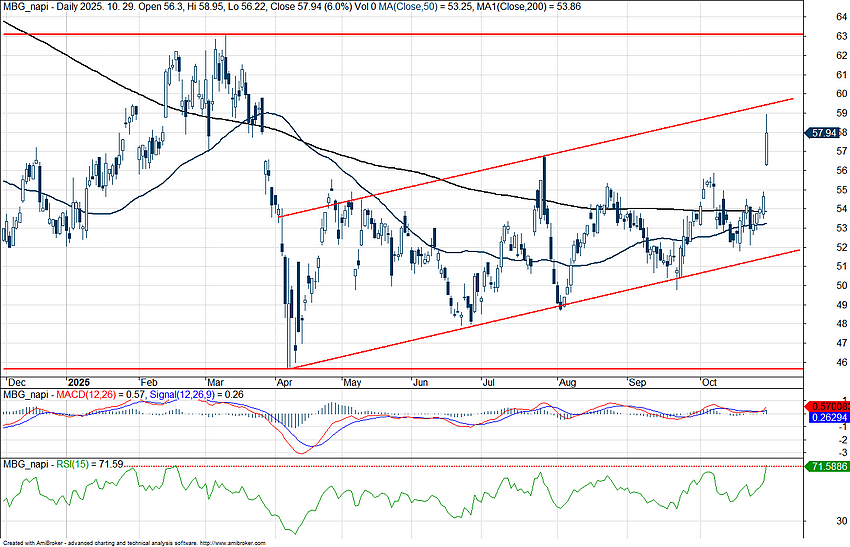Select the Jul label on time axis
This screenshot has height=547, width=850.
click(490, 382)
